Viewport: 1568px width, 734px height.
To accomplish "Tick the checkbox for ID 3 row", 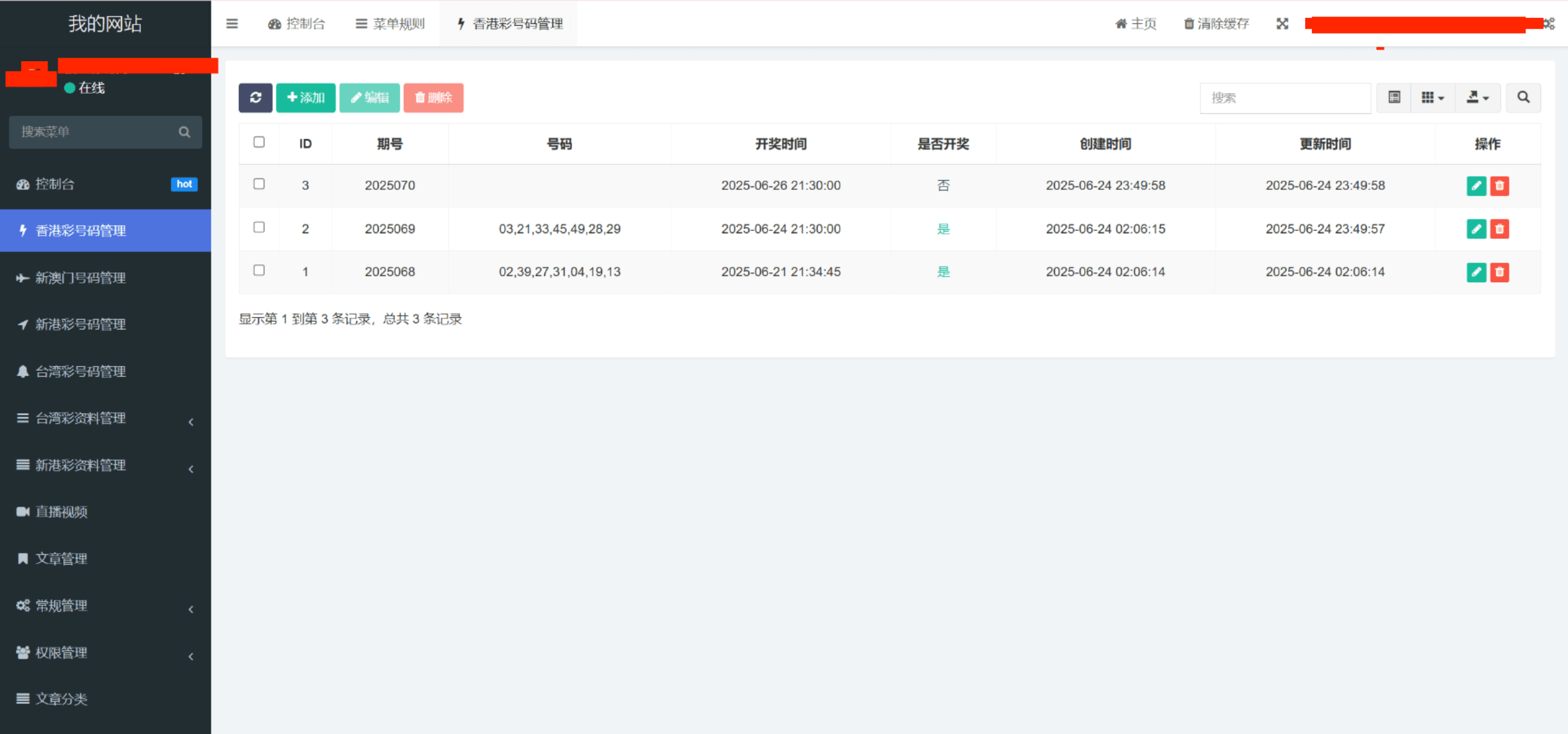I will click(x=259, y=184).
